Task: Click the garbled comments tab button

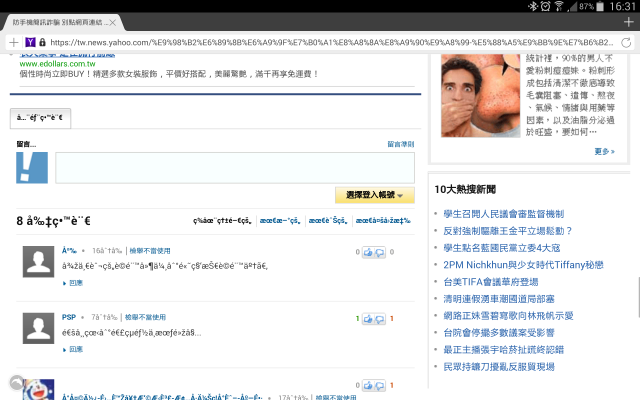Action: [40, 118]
